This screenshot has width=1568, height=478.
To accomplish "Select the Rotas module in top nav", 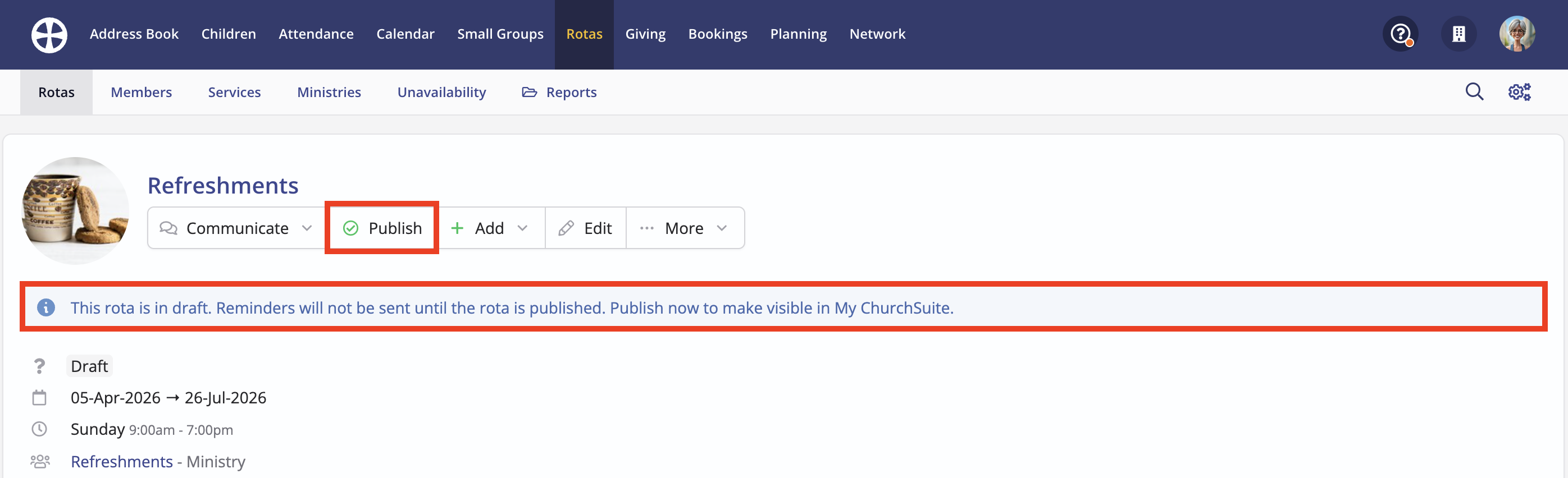I will pos(584,34).
